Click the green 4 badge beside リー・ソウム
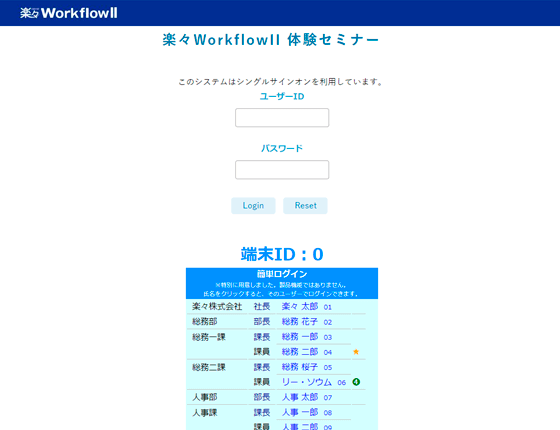The image size is (560, 430). click(x=356, y=382)
